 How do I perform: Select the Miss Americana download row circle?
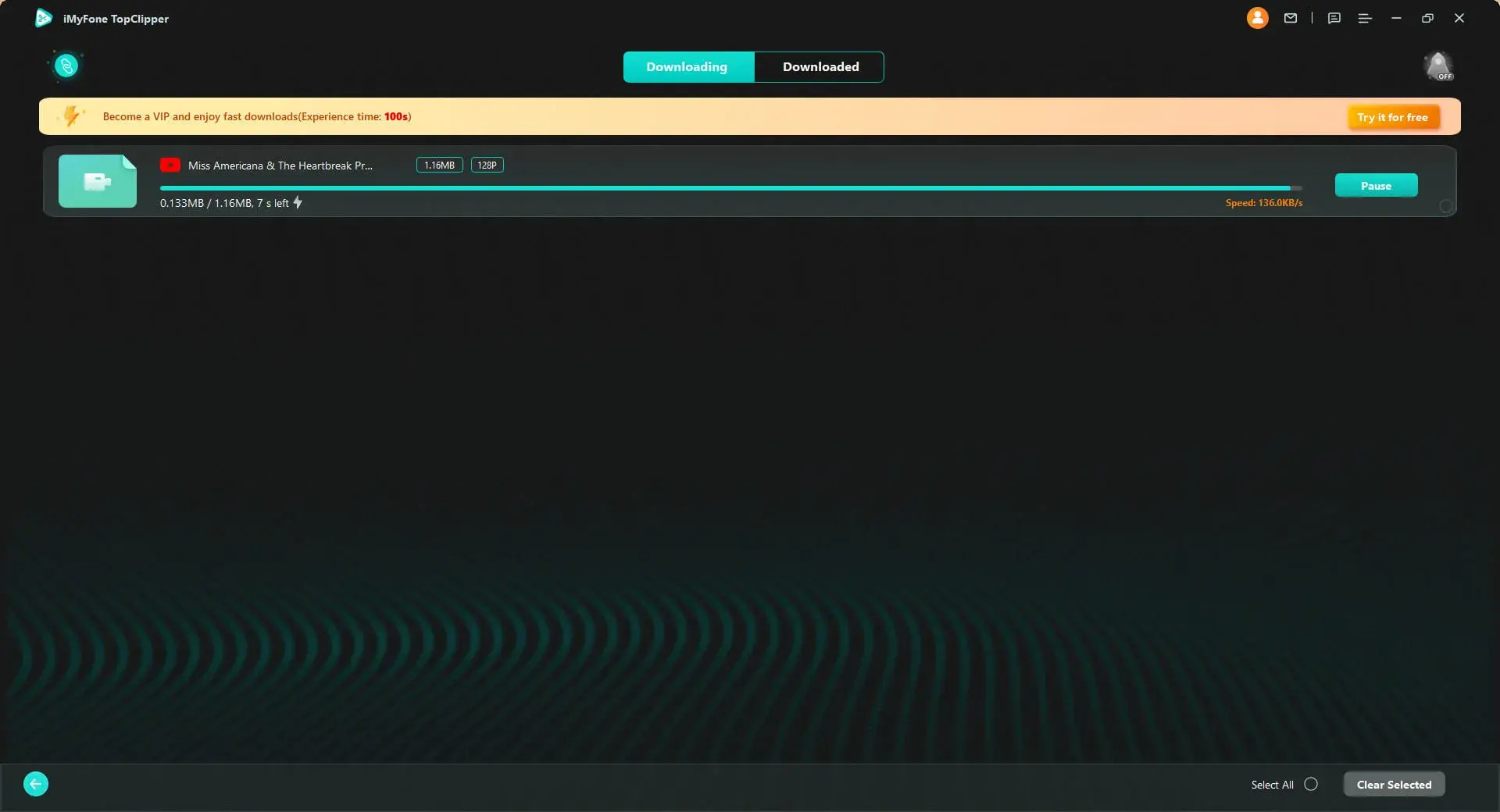[x=1446, y=206]
